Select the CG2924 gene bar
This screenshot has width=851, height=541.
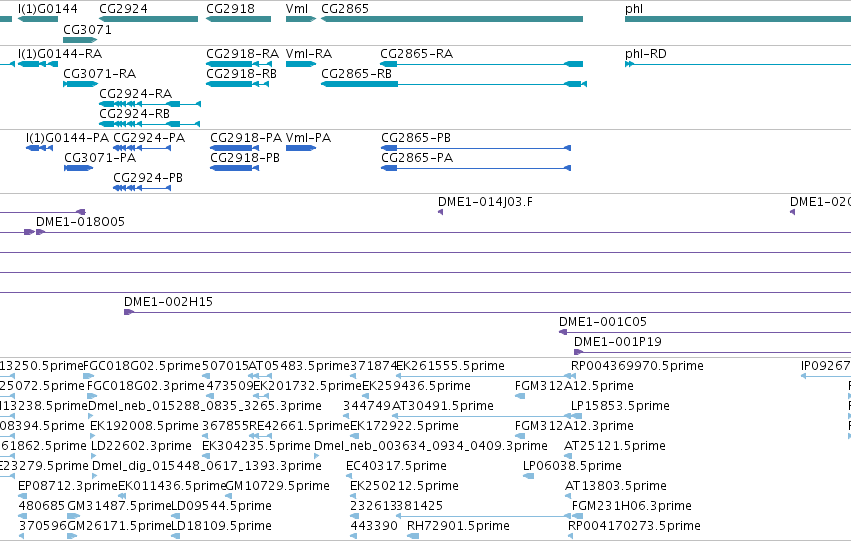148,19
